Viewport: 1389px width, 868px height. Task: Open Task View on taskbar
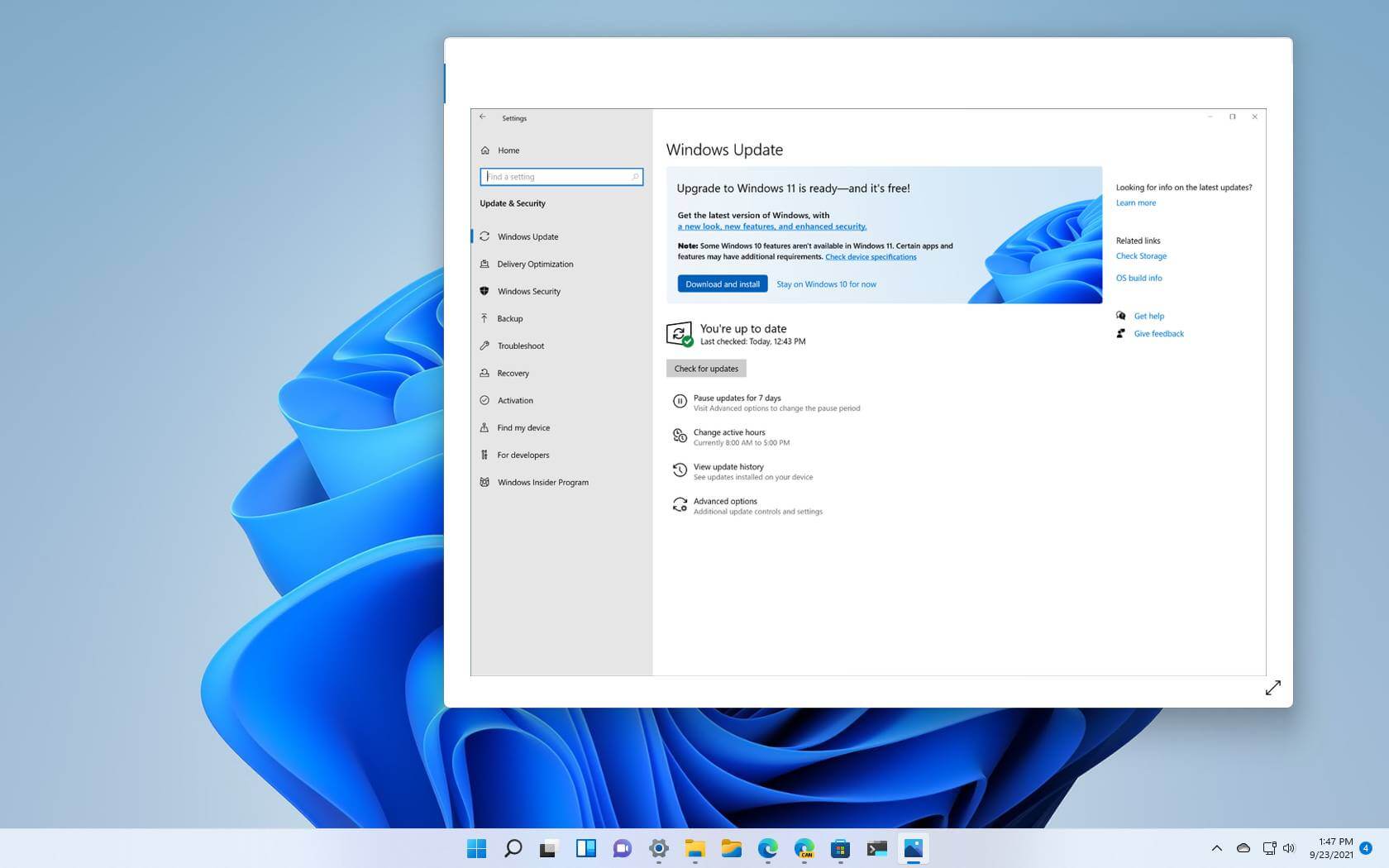(x=549, y=848)
